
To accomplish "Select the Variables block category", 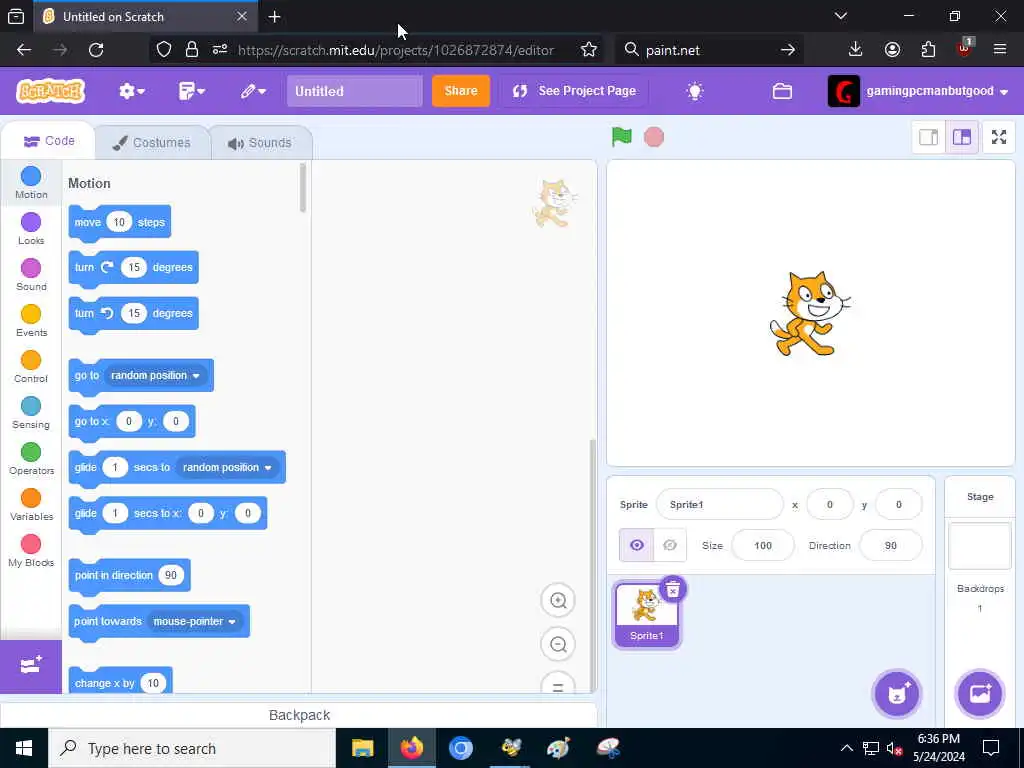I will (31, 505).
